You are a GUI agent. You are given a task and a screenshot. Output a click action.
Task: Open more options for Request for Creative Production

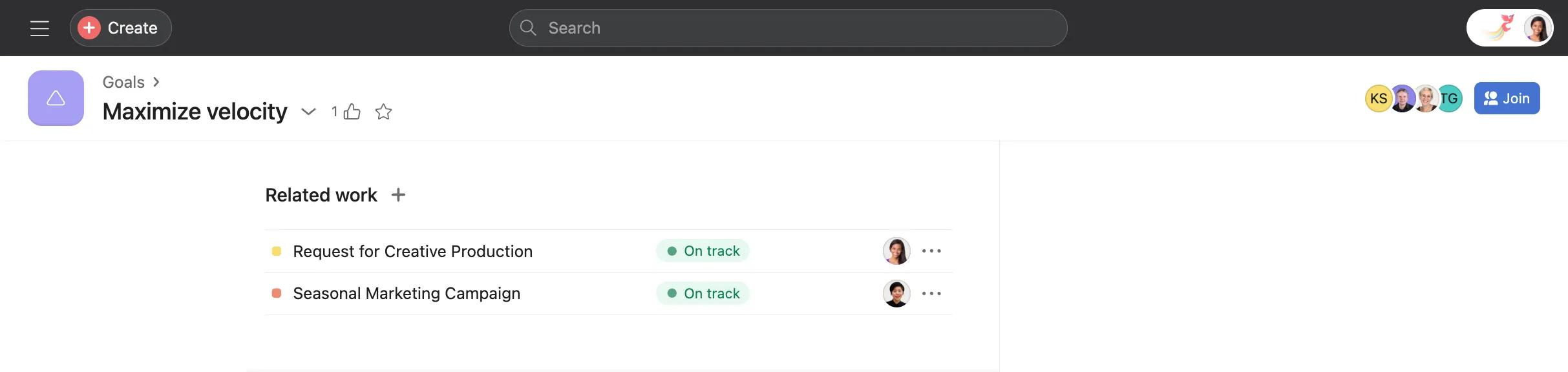point(931,251)
